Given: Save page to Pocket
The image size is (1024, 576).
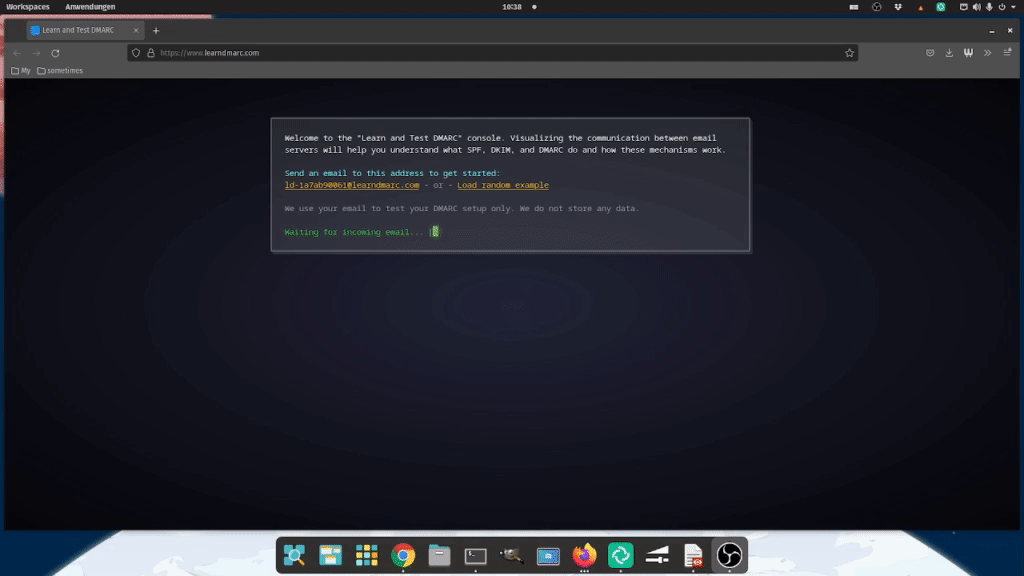Looking at the screenshot, I should pos(930,53).
